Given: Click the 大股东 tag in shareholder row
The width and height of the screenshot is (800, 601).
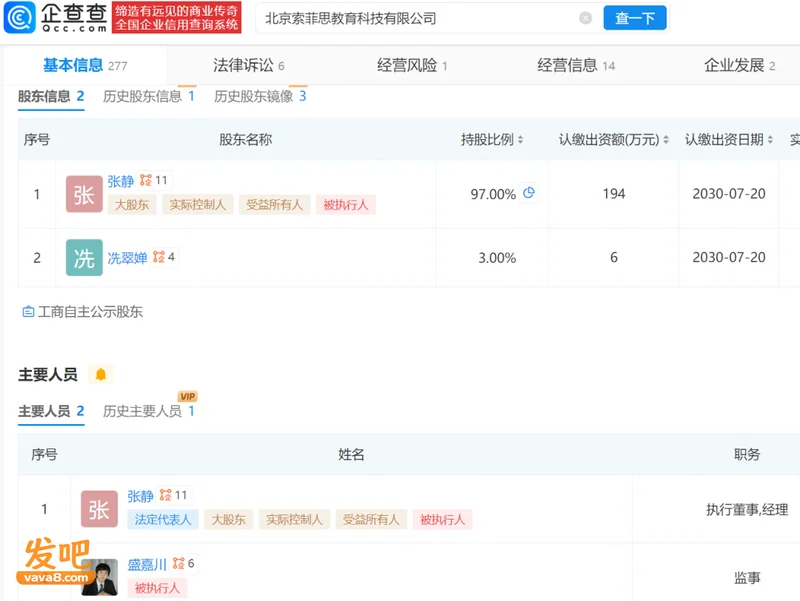Looking at the screenshot, I should 132,205.
